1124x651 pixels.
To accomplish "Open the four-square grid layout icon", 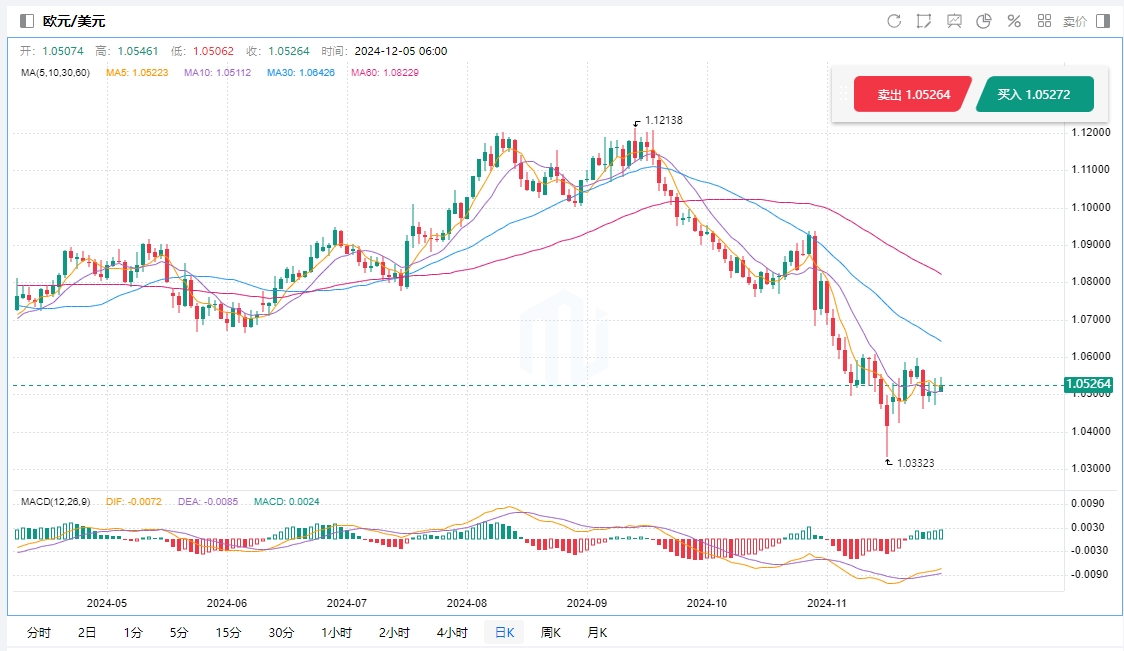I will (x=1044, y=21).
